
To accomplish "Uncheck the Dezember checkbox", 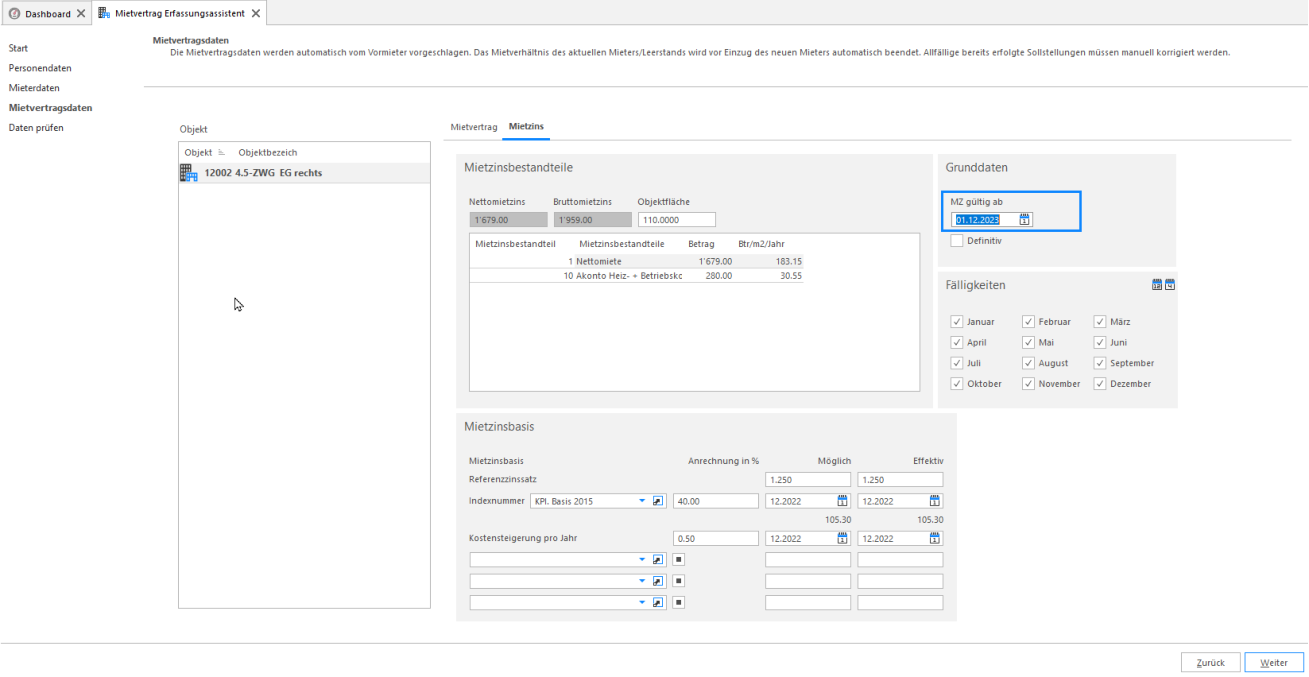I will click(1100, 384).
